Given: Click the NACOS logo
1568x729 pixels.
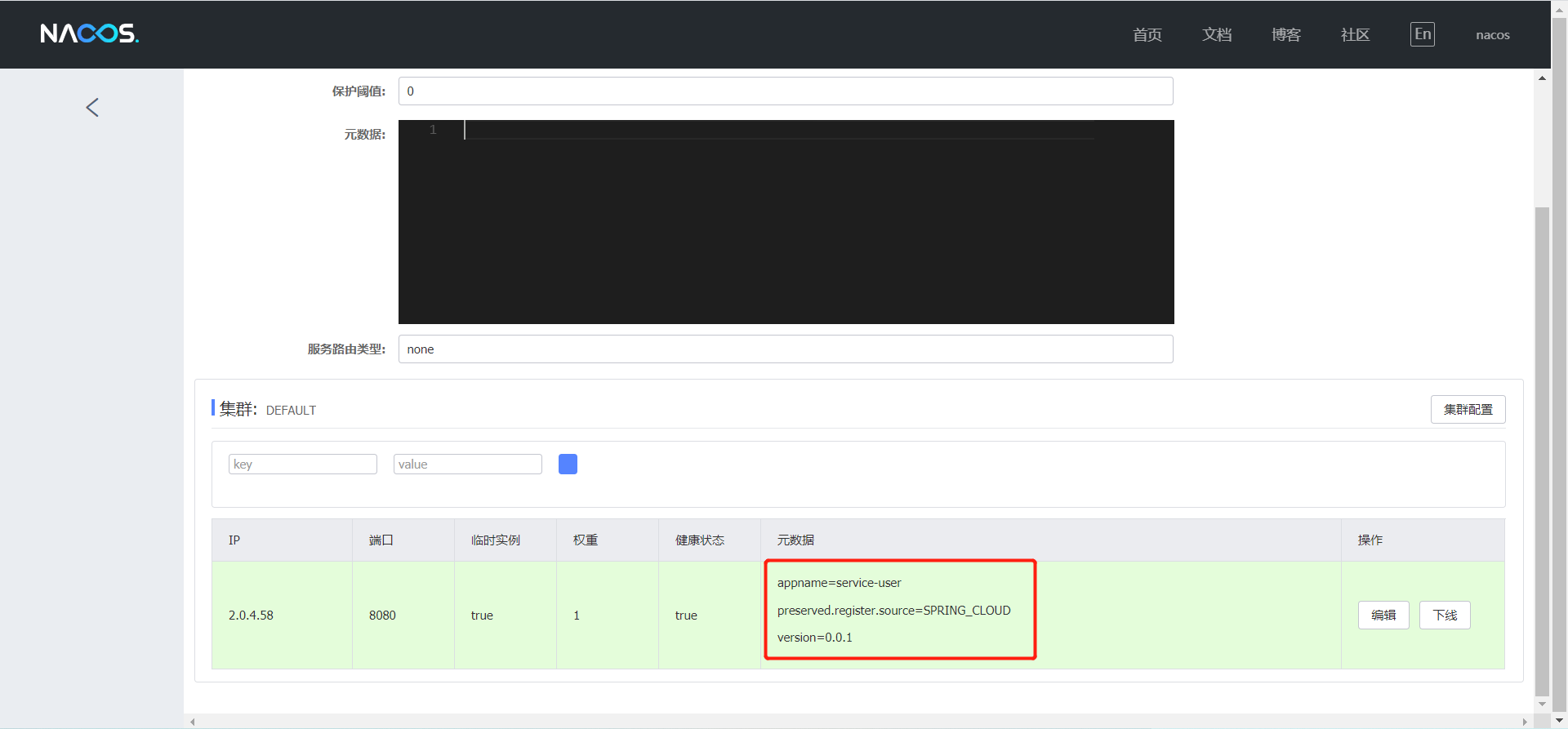Looking at the screenshot, I should click(90, 33).
